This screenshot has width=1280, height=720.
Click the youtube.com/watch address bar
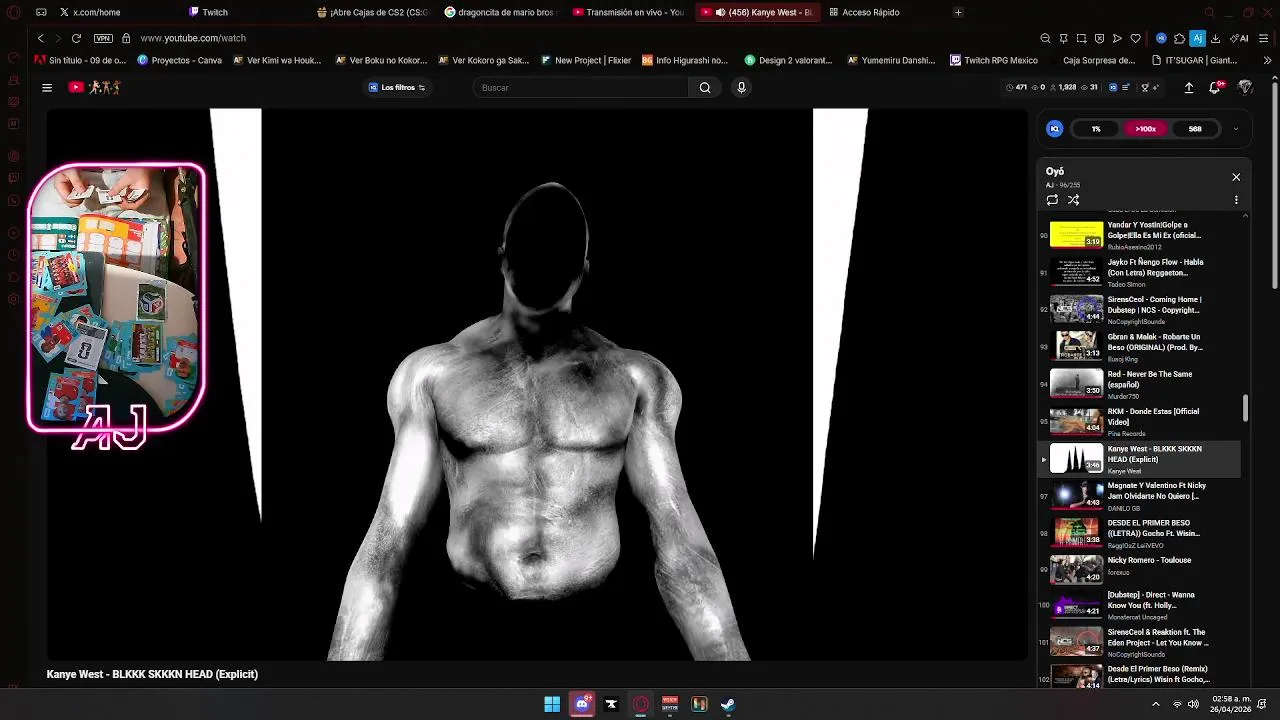(193, 38)
